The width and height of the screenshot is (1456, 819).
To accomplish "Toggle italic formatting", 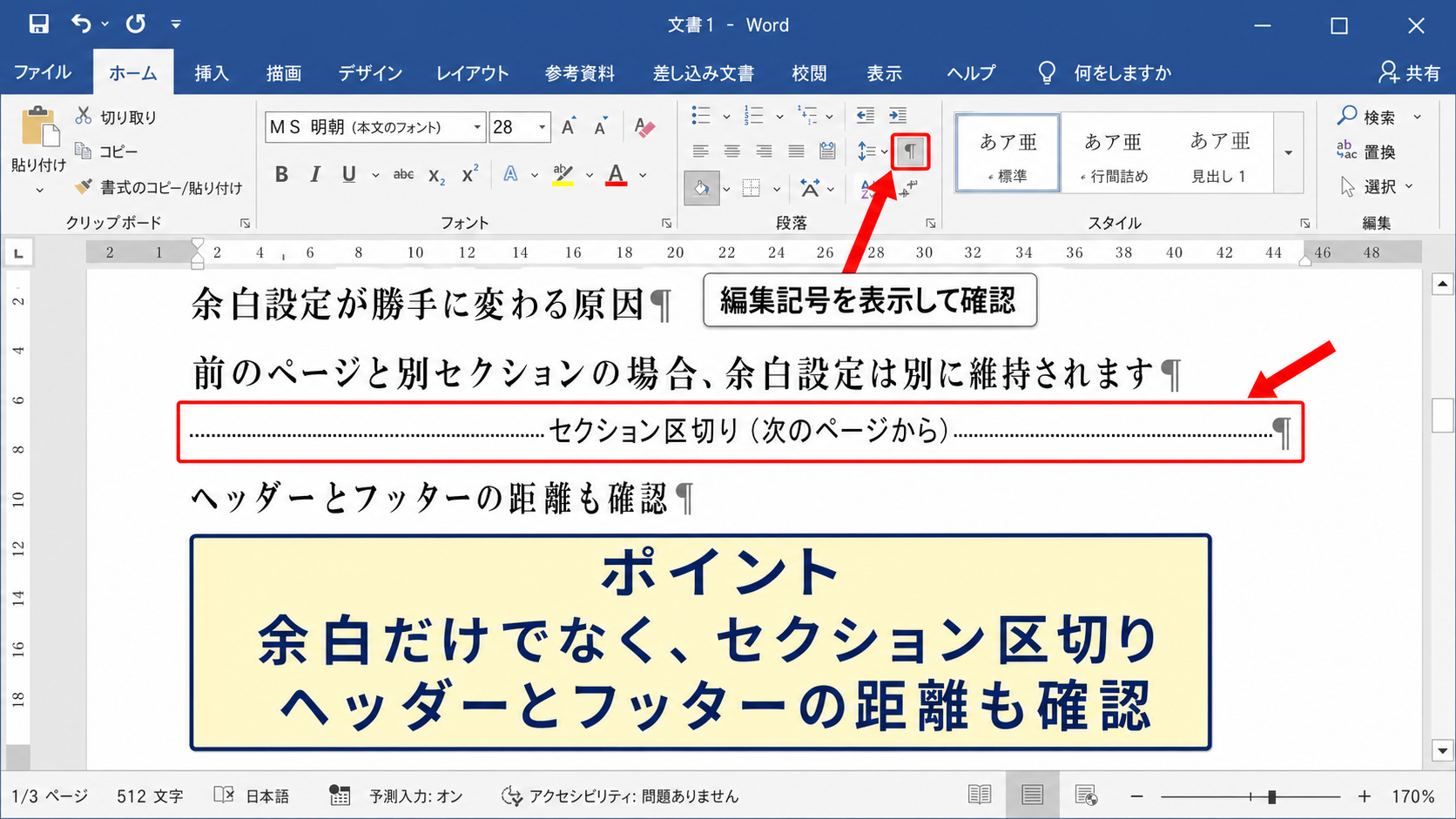I will pyautogui.click(x=315, y=174).
